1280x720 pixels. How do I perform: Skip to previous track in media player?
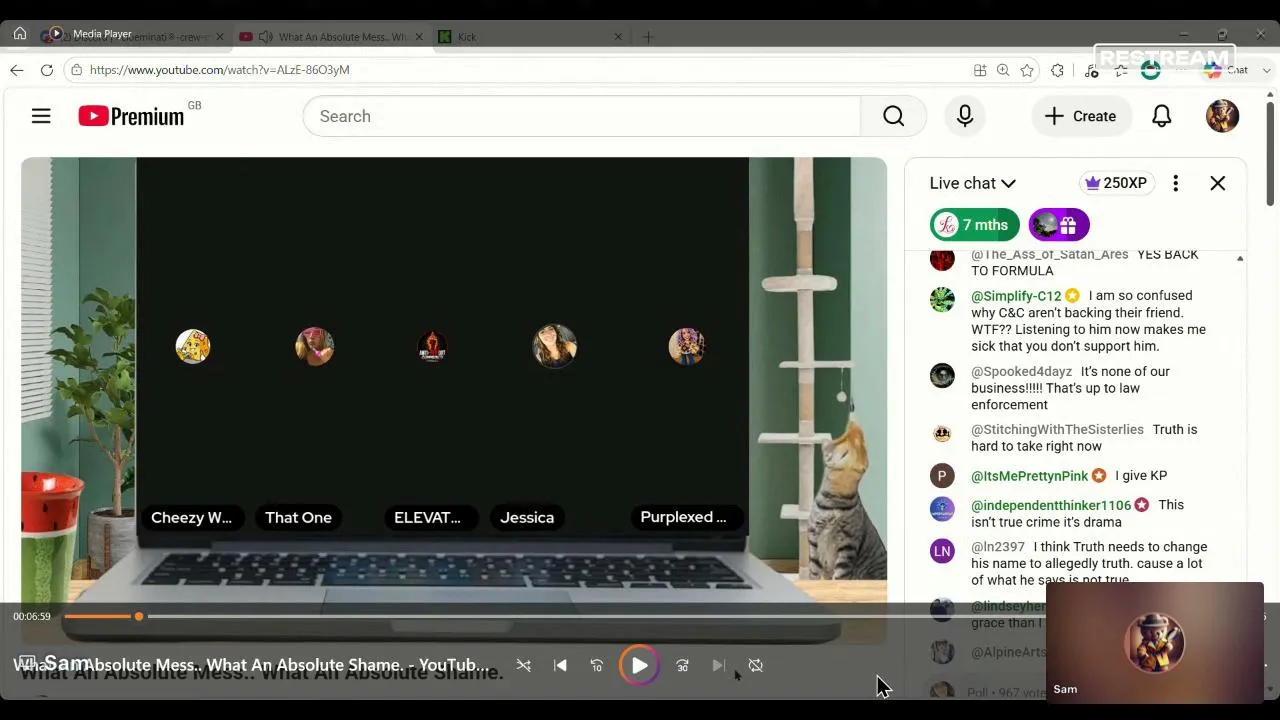click(x=560, y=665)
